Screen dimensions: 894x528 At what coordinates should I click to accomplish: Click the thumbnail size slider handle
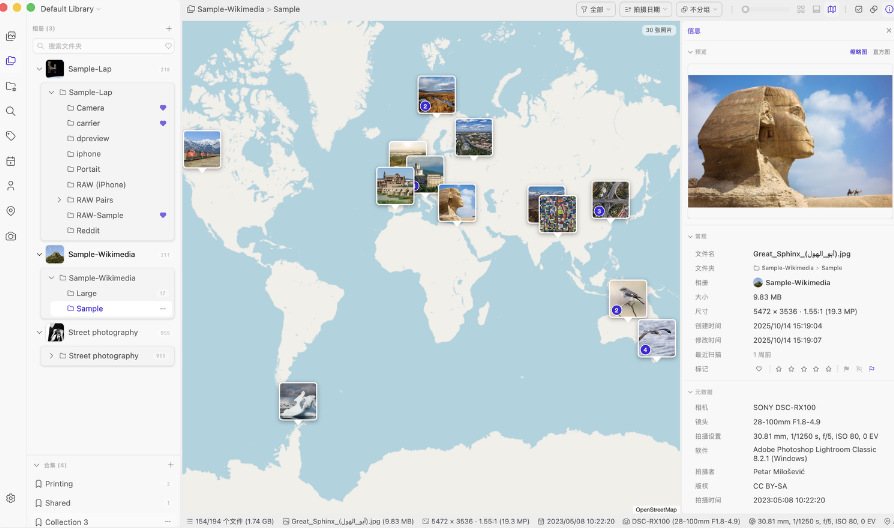tap(745, 9)
